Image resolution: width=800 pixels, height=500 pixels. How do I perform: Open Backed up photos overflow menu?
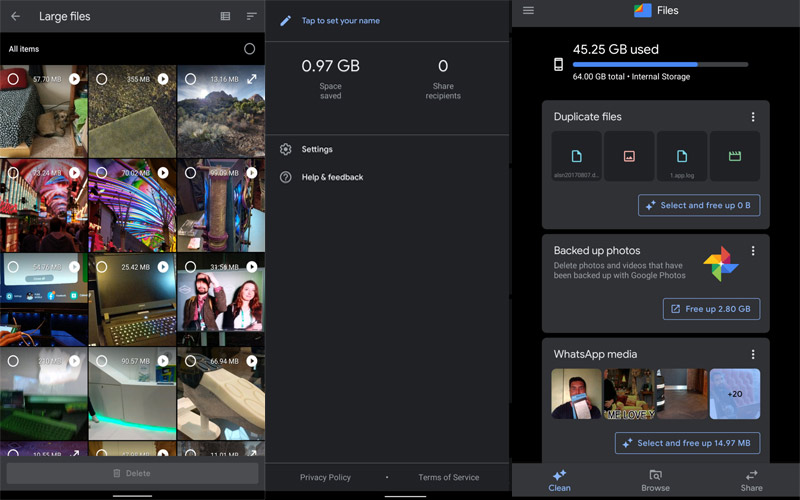[x=753, y=251]
